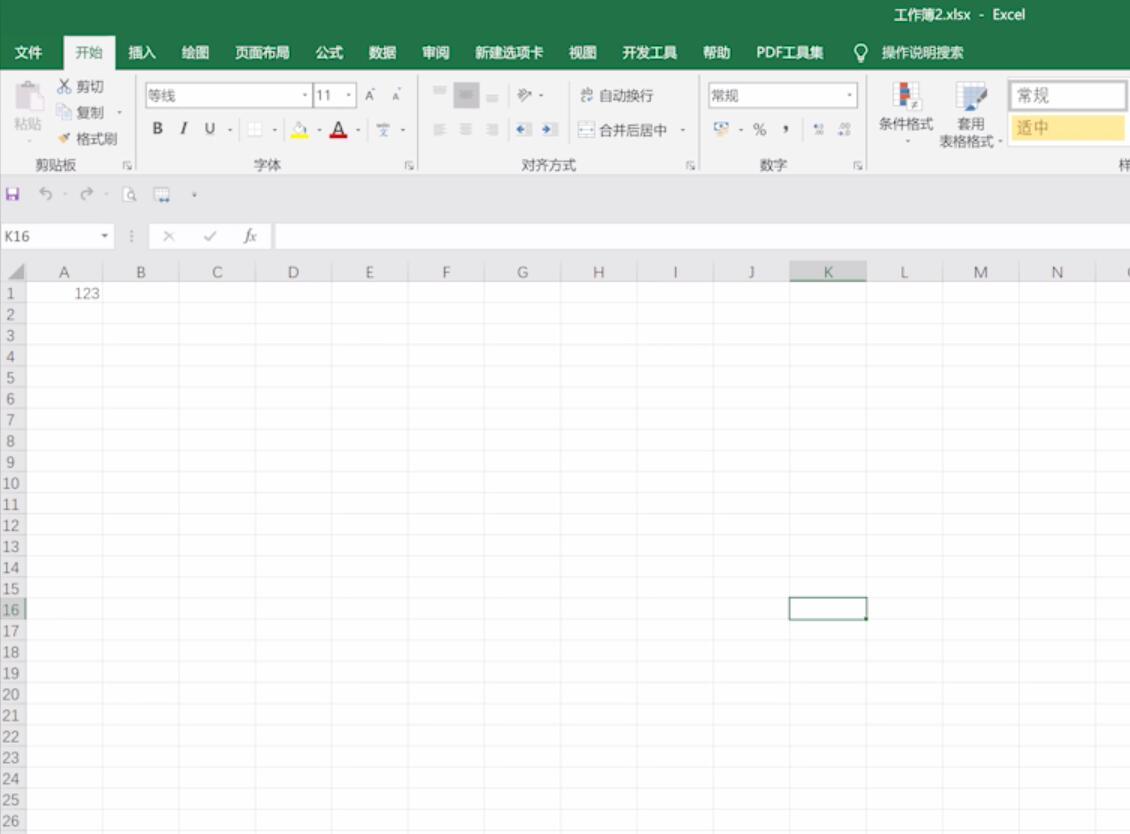Toggle top vertical alignment
1130x834 pixels.
[x=440, y=94]
